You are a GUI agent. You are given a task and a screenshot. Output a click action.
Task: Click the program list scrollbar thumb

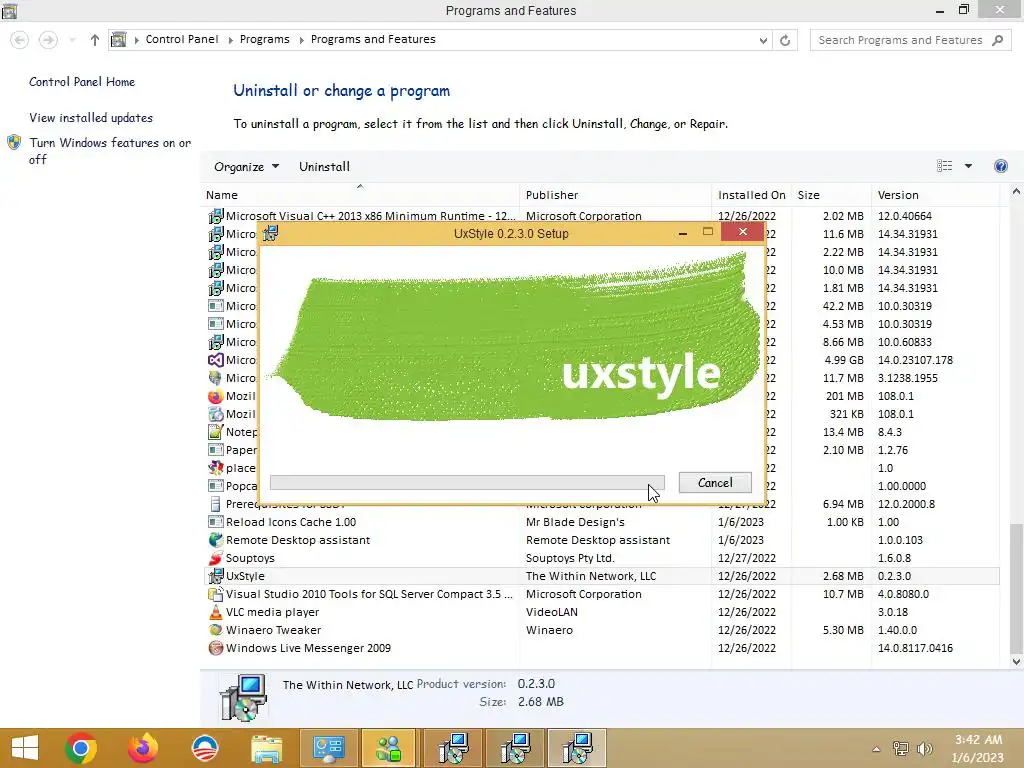point(1016,588)
